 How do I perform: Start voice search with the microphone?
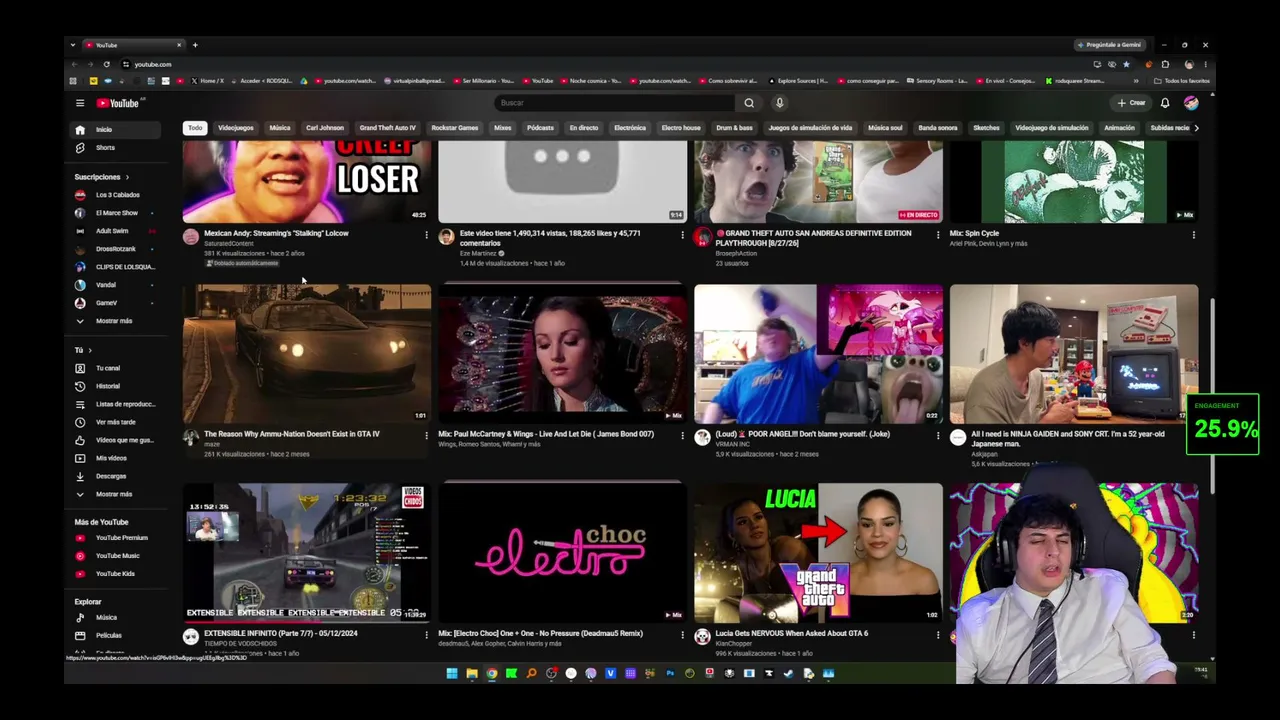point(779,103)
